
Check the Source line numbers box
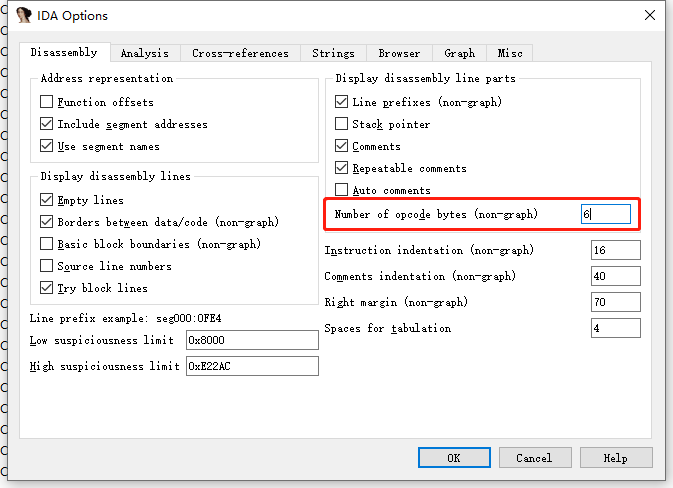46,266
